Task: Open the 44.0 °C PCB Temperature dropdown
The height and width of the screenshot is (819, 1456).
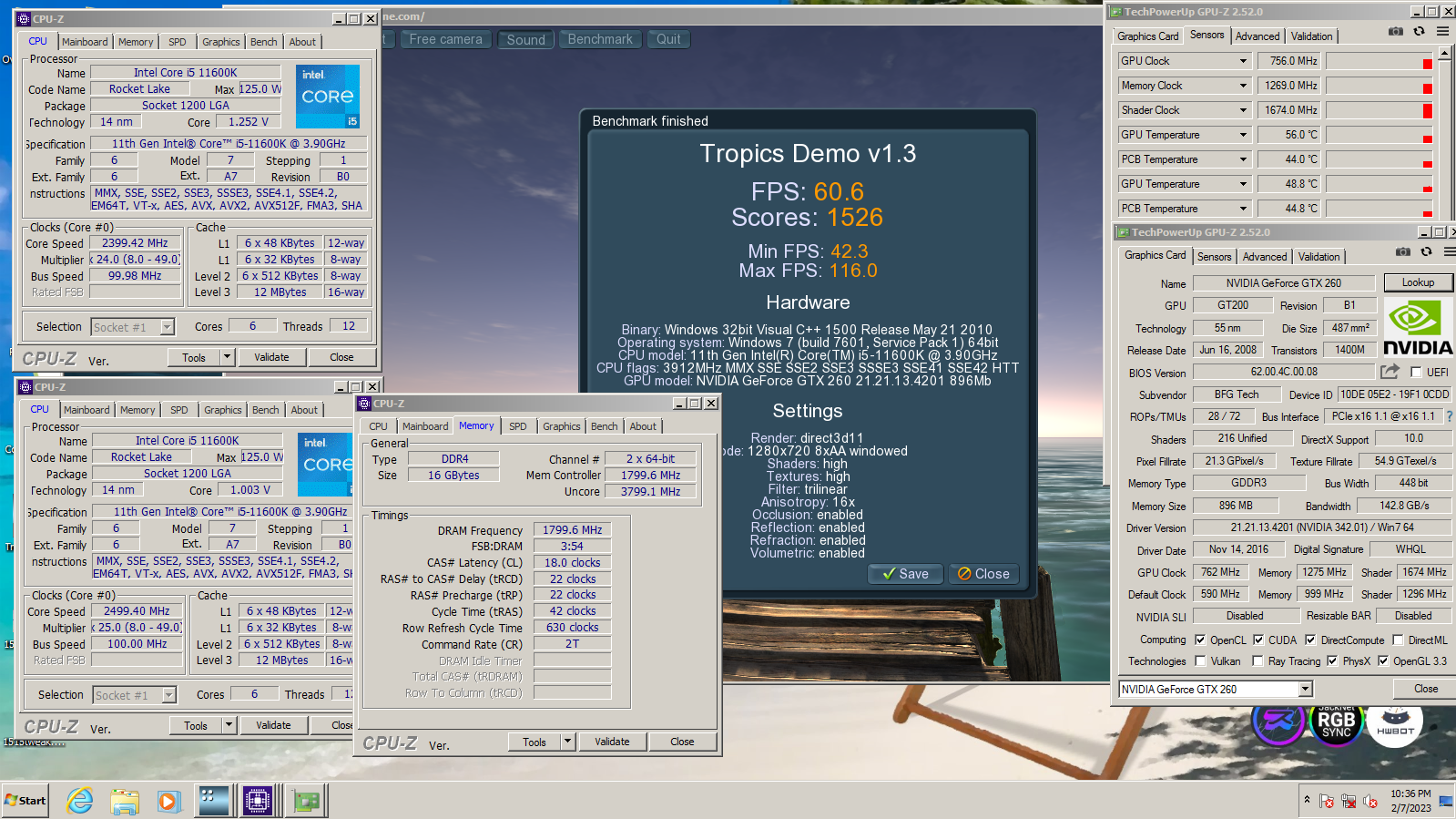Action: pos(1243,159)
